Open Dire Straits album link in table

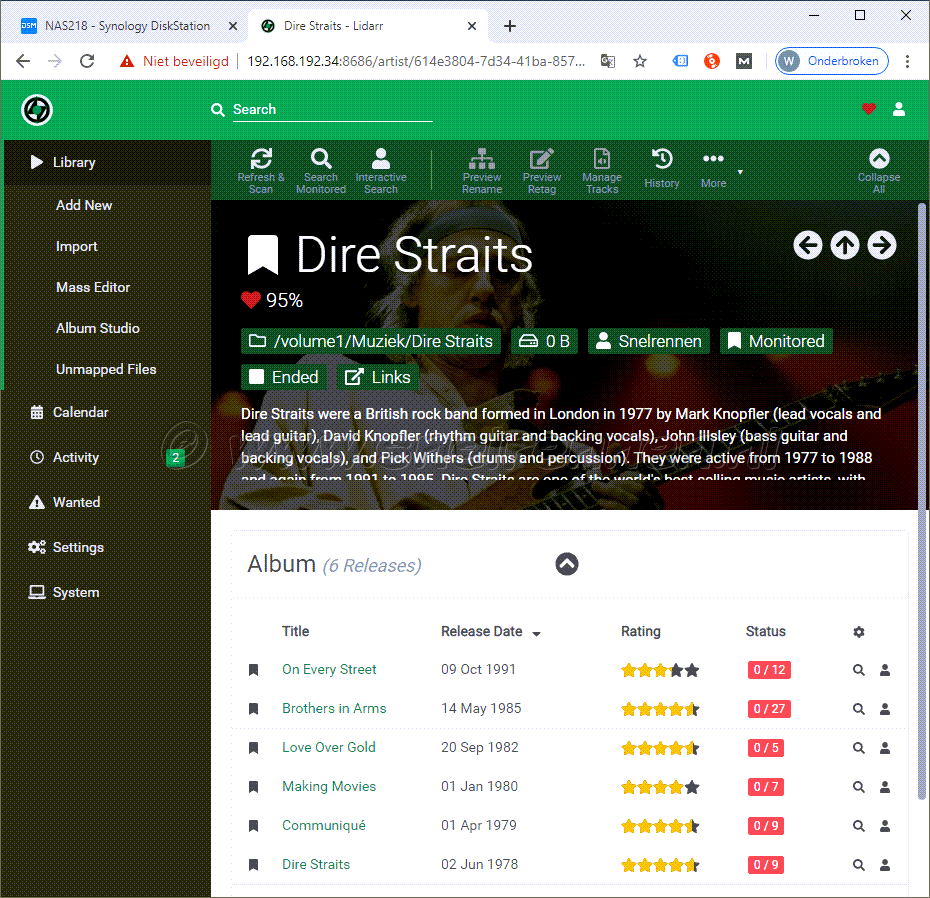tap(316, 865)
